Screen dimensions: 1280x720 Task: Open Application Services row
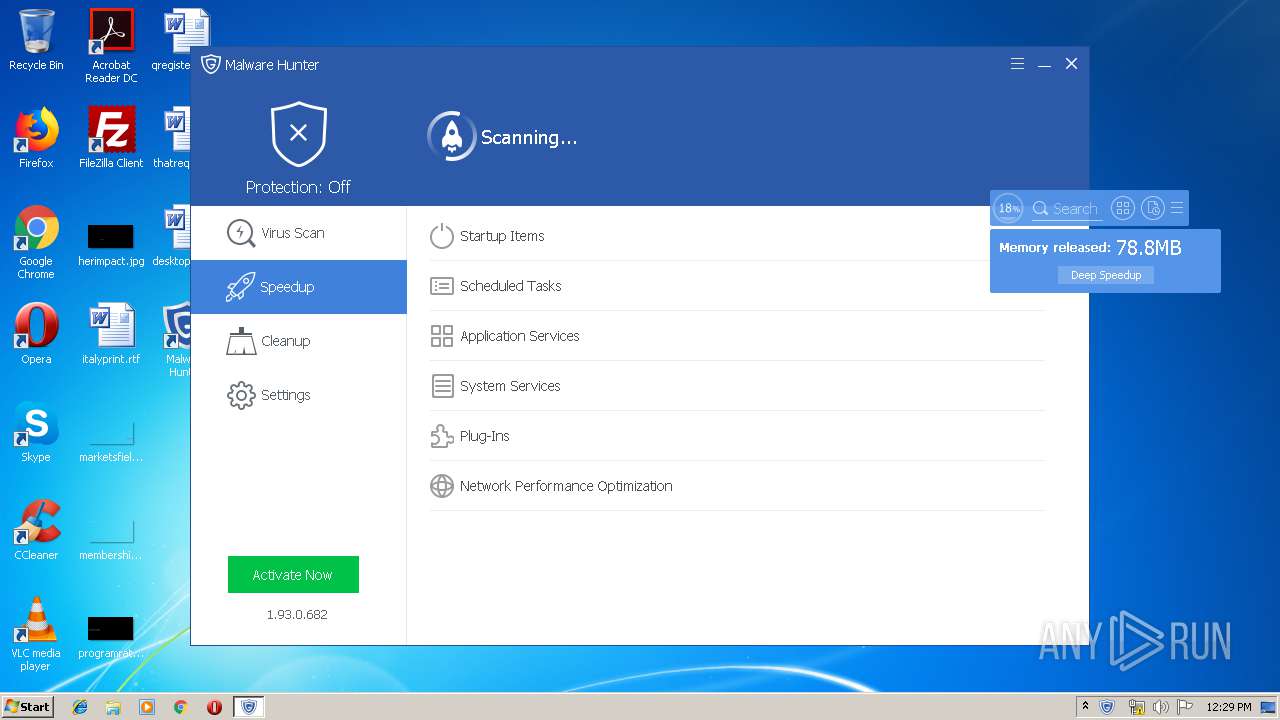(x=737, y=336)
